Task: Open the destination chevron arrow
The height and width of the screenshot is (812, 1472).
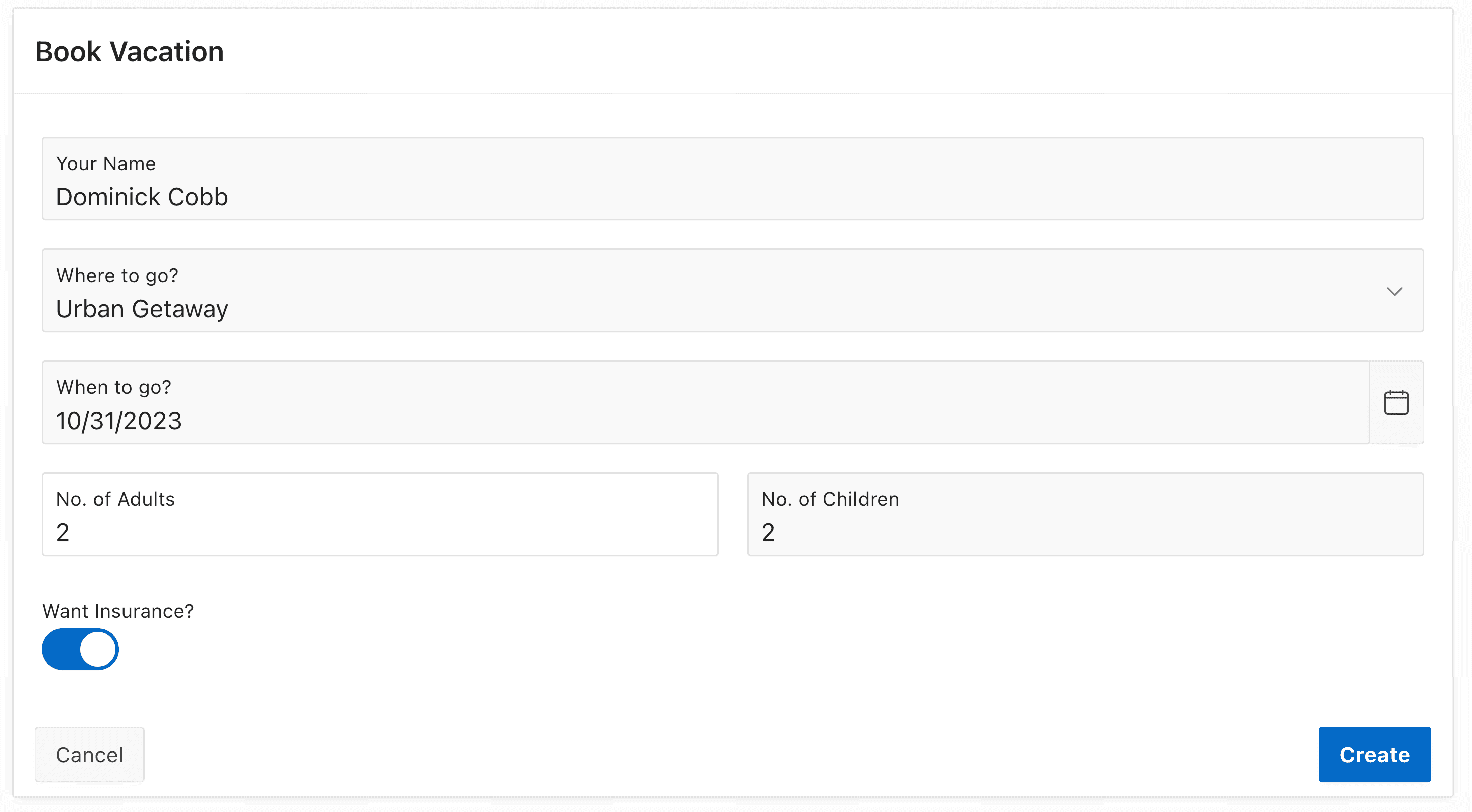Action: 1394,291
